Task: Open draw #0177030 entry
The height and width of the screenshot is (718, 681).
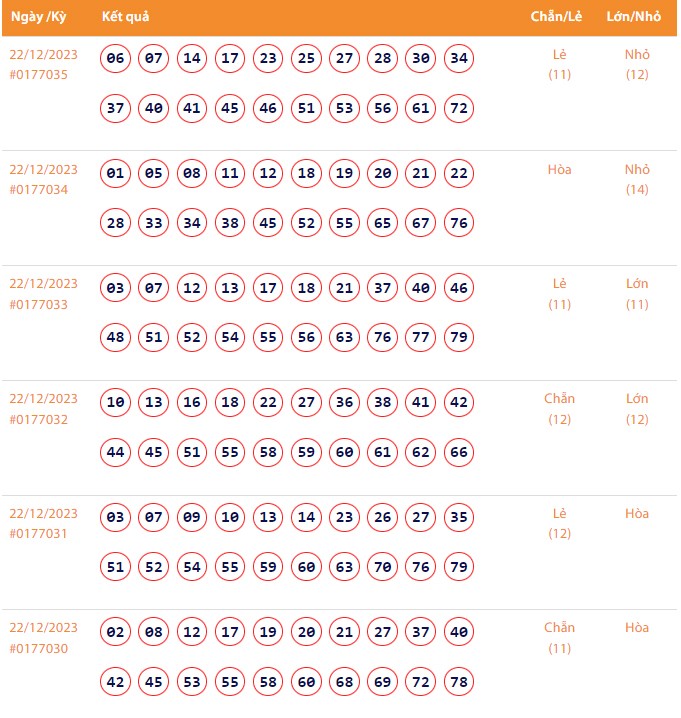Action: 39,649
